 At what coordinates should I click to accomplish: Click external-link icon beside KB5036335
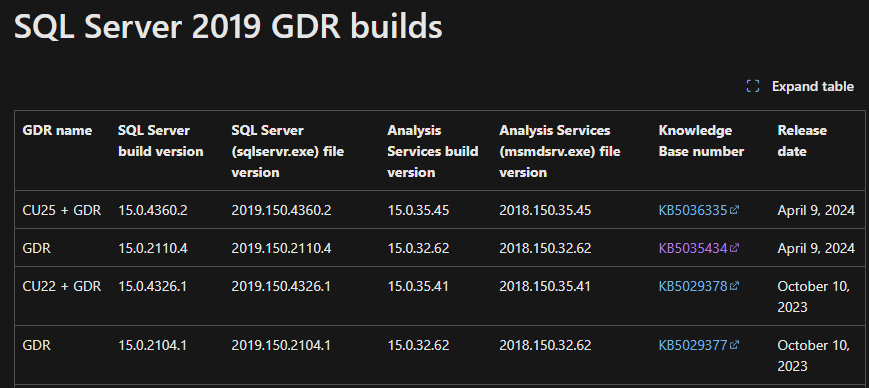point(734,210)
